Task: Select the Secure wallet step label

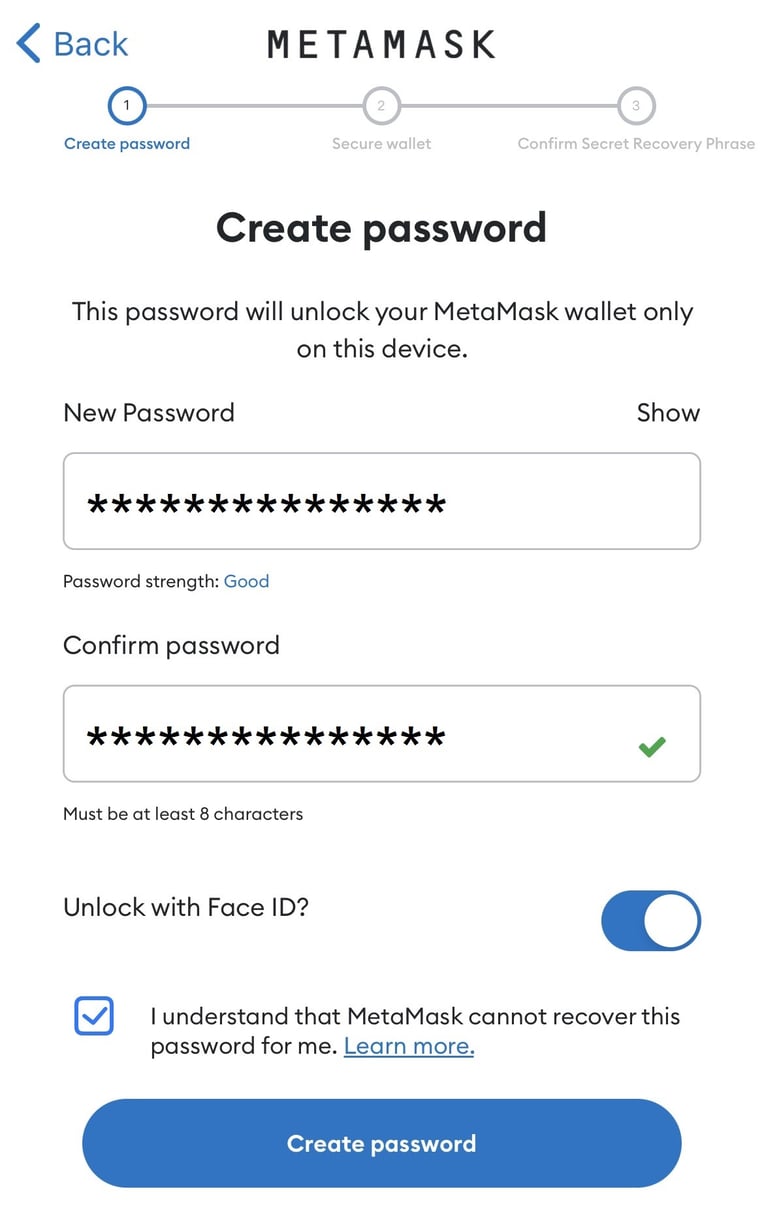Action: [381, 143]
